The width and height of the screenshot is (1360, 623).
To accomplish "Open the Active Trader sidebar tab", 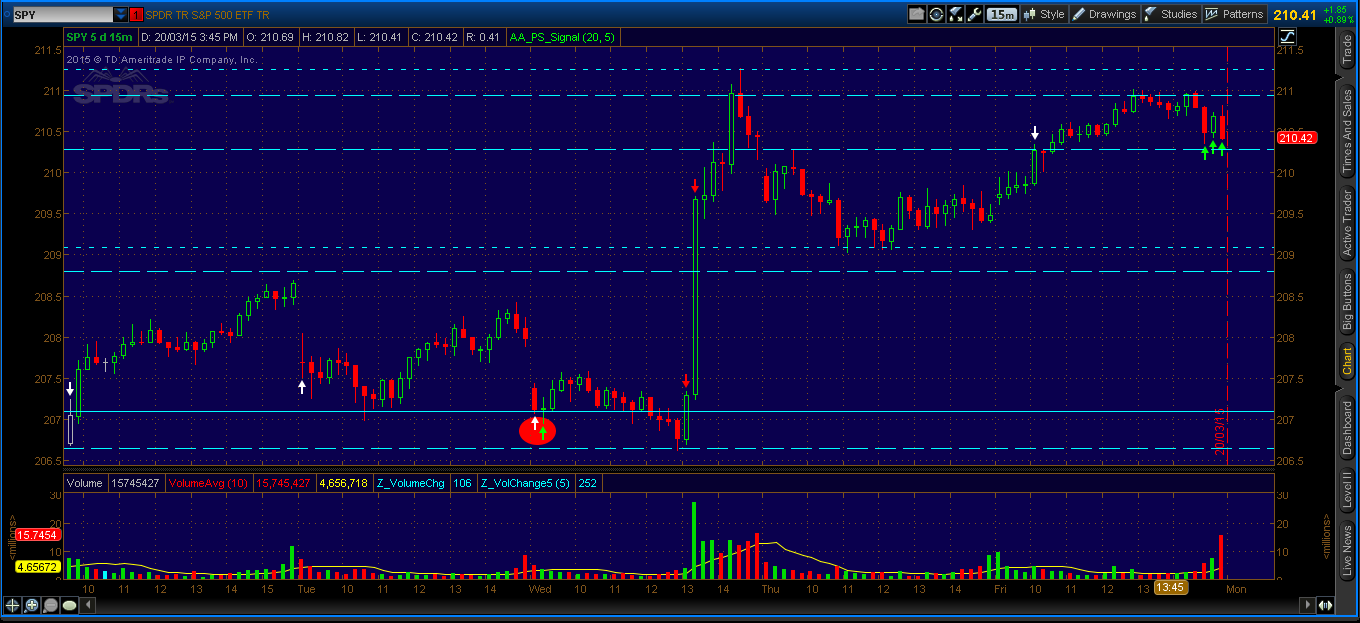I will (x=1346, y=224).
